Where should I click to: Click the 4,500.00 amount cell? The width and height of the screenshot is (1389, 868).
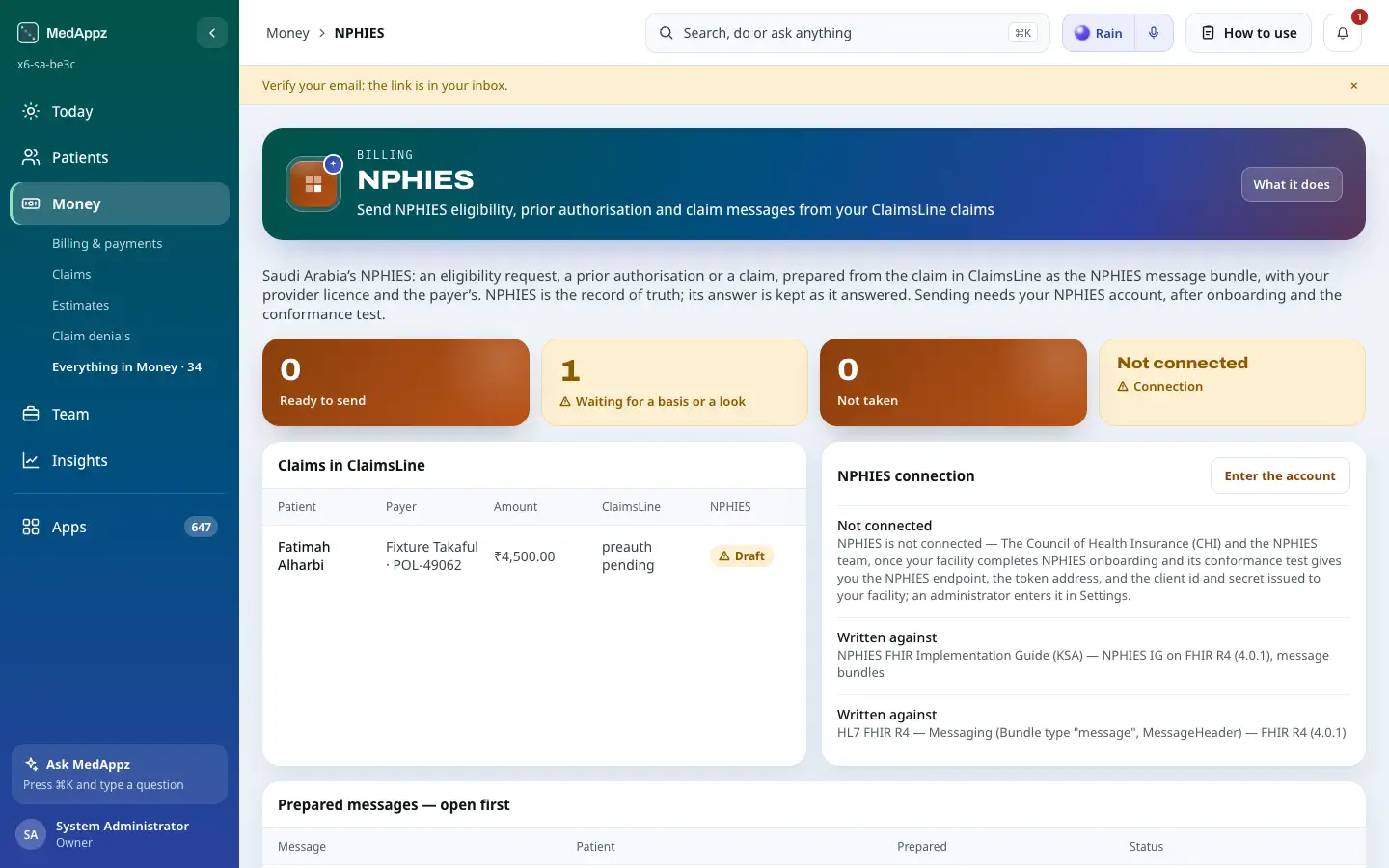pyautogui.click(x=525, y=556)
